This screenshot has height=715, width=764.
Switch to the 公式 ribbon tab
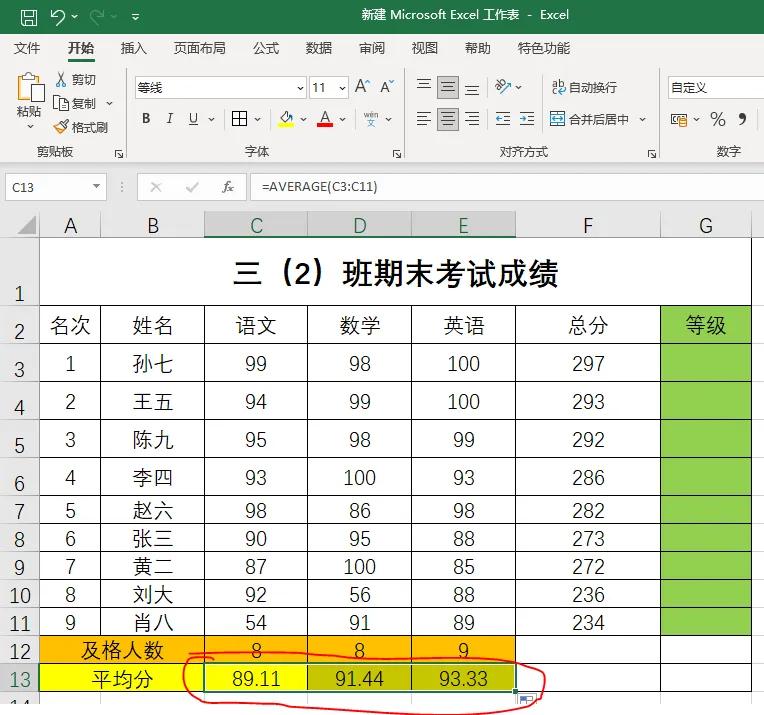pos(266,48)
